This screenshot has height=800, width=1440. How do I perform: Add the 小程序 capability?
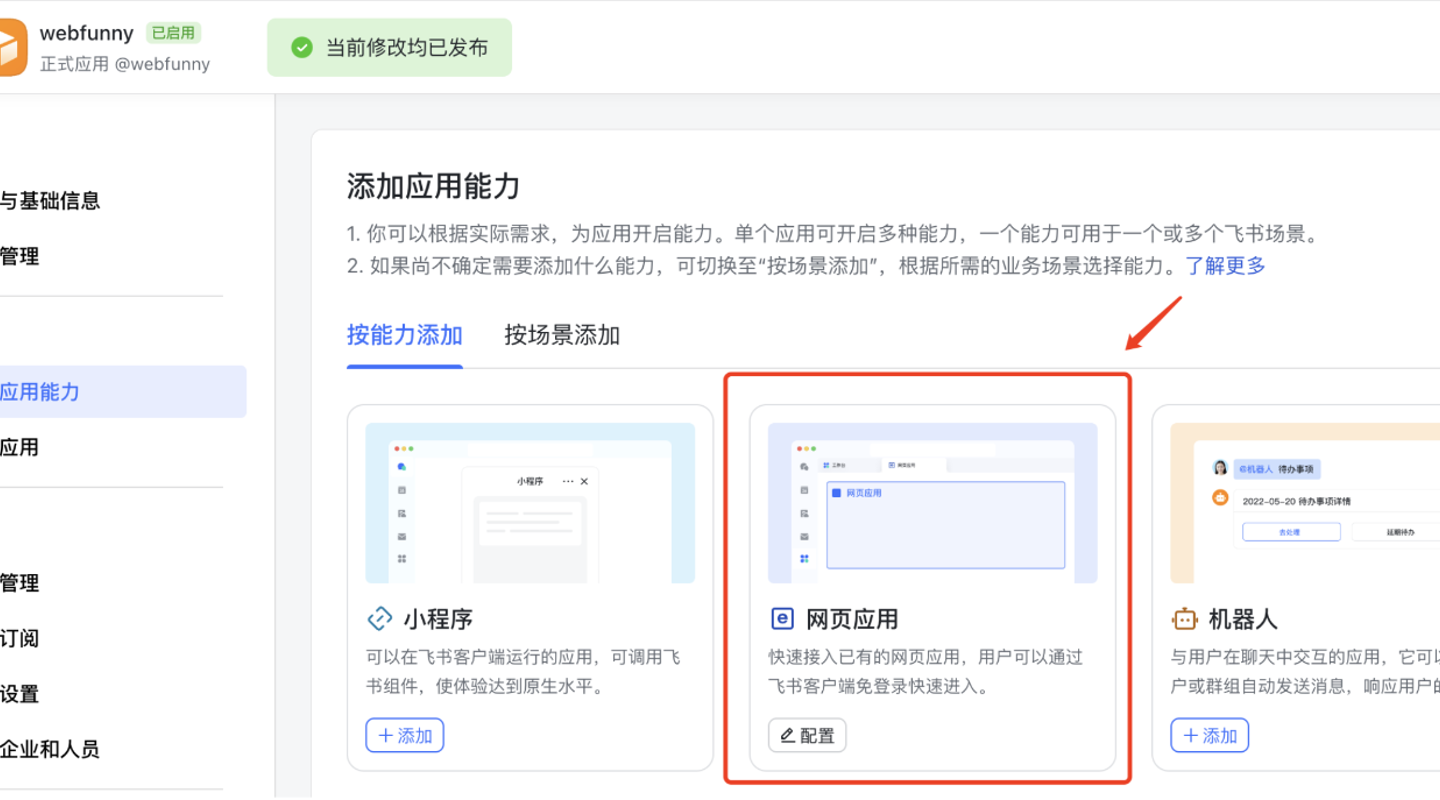tap(405, 736)
